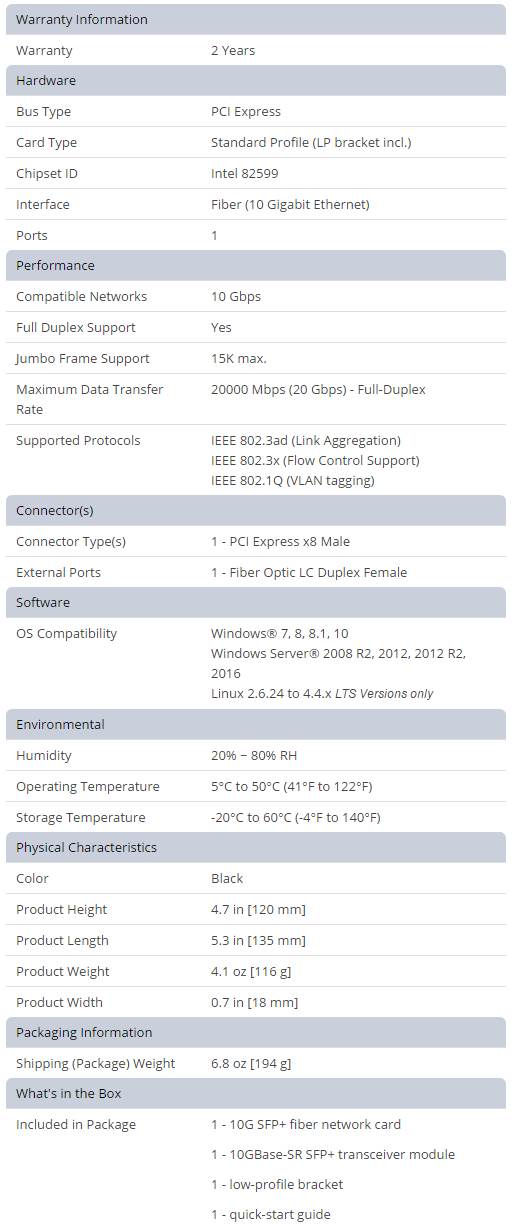Click the What's in the Box header
The width and height of the screenshot is (513, 1226).
pyautogui.click(x=256, y=1093)
